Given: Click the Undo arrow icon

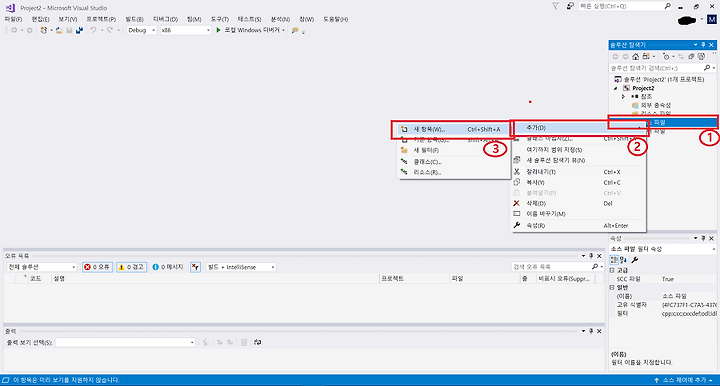Looking at the screenshot, I should pyautogui.click(x=93, y=30).
